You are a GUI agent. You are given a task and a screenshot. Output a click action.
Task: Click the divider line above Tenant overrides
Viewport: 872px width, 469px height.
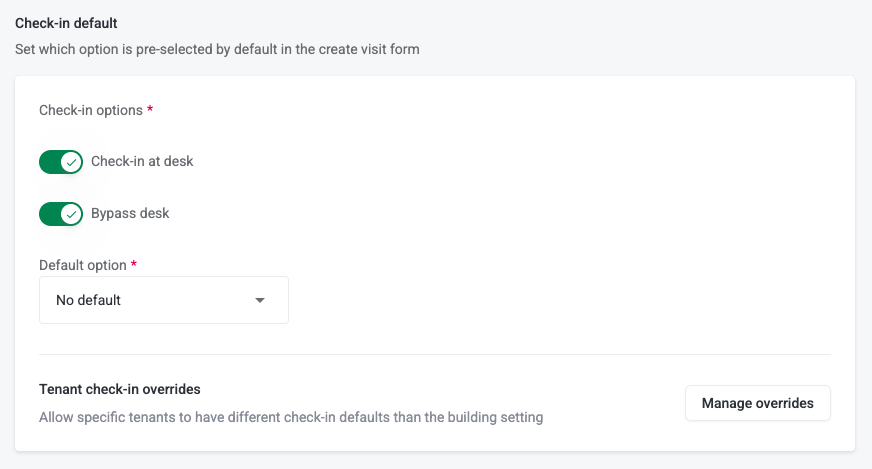click(435, 354)
